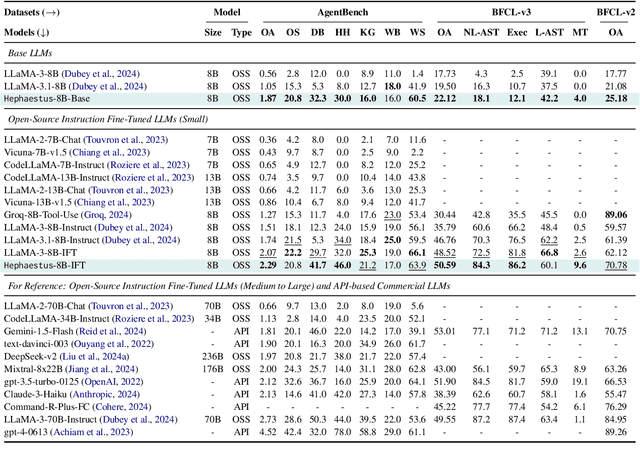The width and height of the screenshot is (640, 459).
Task: Select the value 17.73 in the LLaMA-3-8B row
Action: 444,74
